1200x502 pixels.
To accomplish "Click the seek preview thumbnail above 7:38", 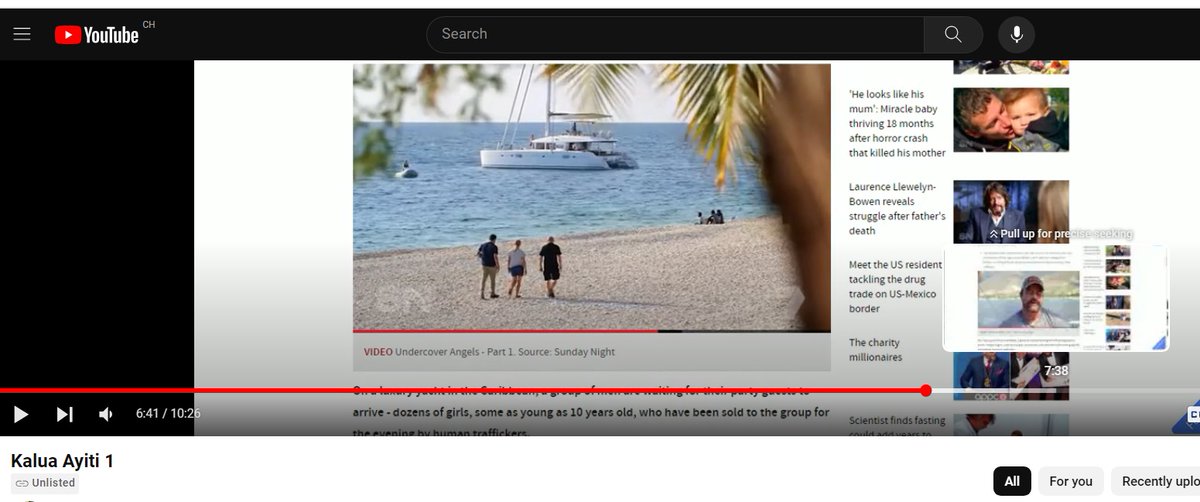I will click(1055, 298).
